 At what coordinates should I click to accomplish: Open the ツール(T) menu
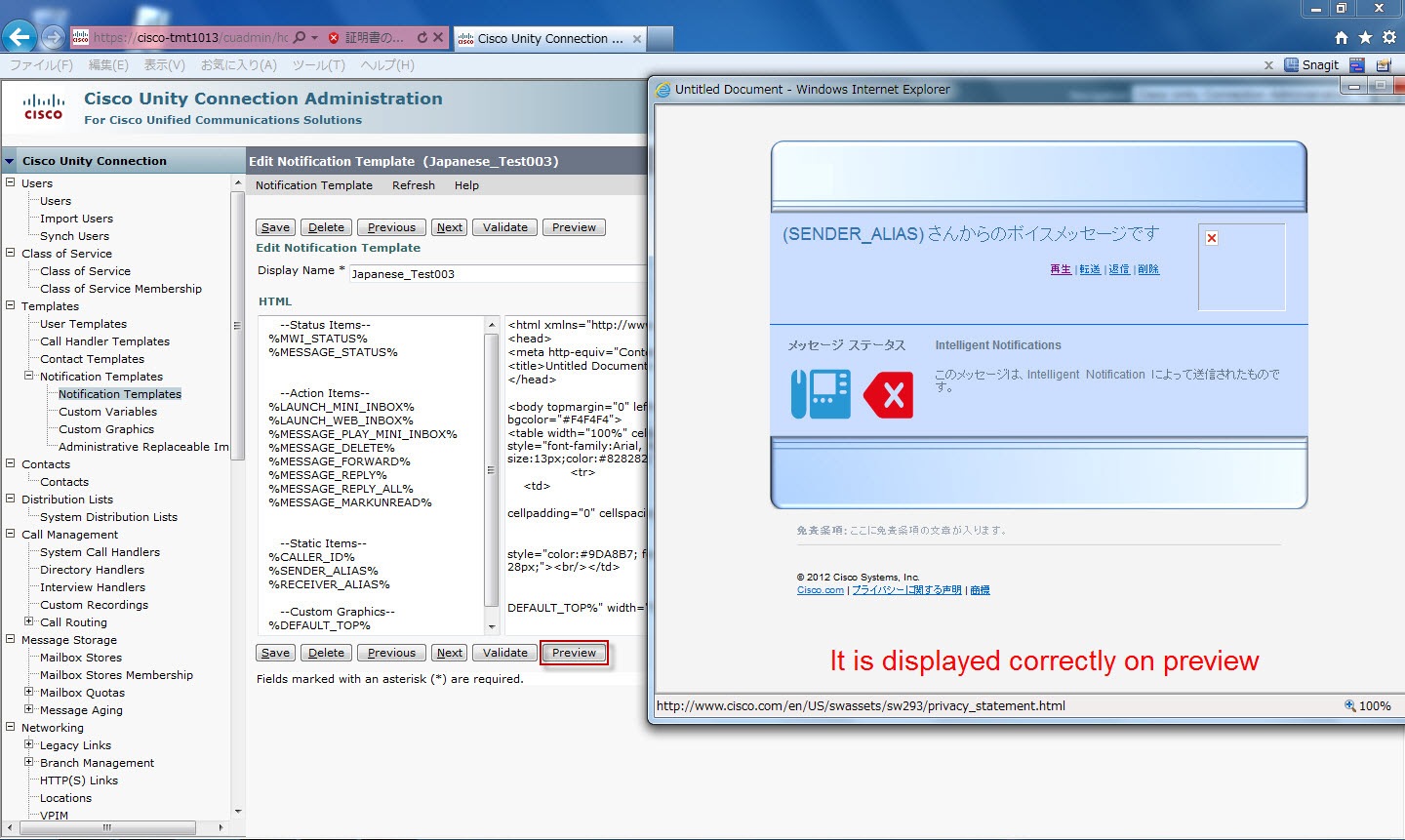click(x=318, y=65)
